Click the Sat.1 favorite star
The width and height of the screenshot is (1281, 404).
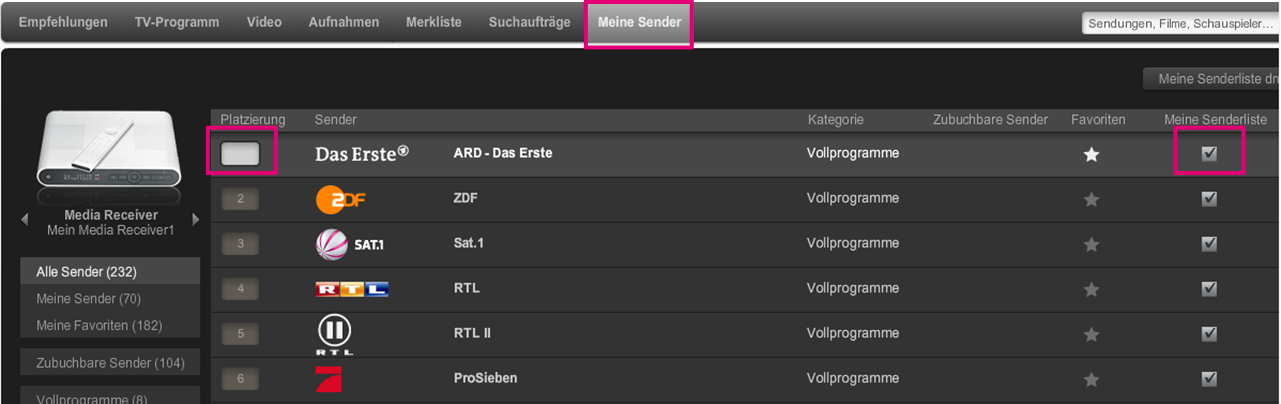[x=1091, y=244]
